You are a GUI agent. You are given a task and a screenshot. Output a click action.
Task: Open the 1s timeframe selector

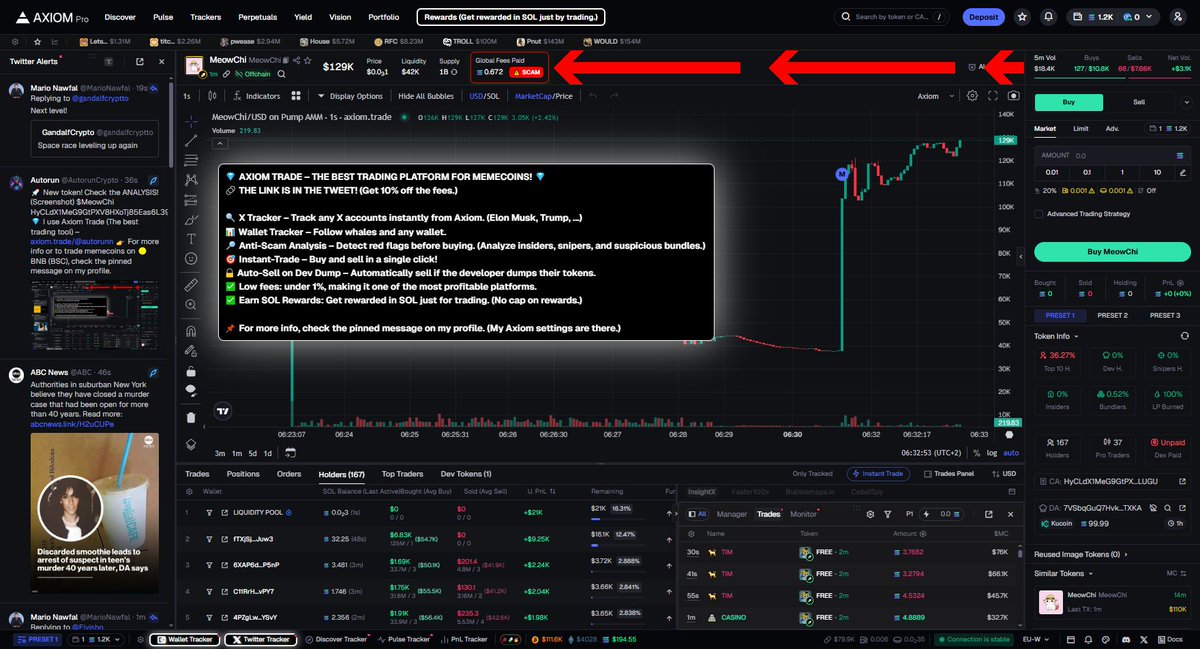(186, 96)
